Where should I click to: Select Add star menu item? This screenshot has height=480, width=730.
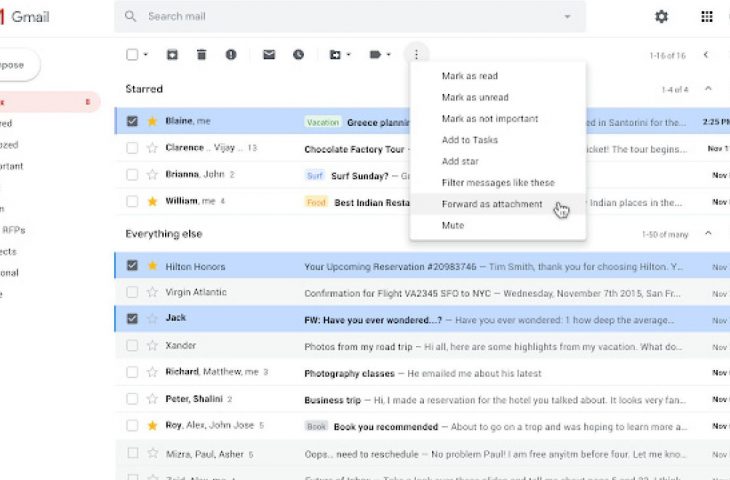pyautogui.click(x=498, y=161)
